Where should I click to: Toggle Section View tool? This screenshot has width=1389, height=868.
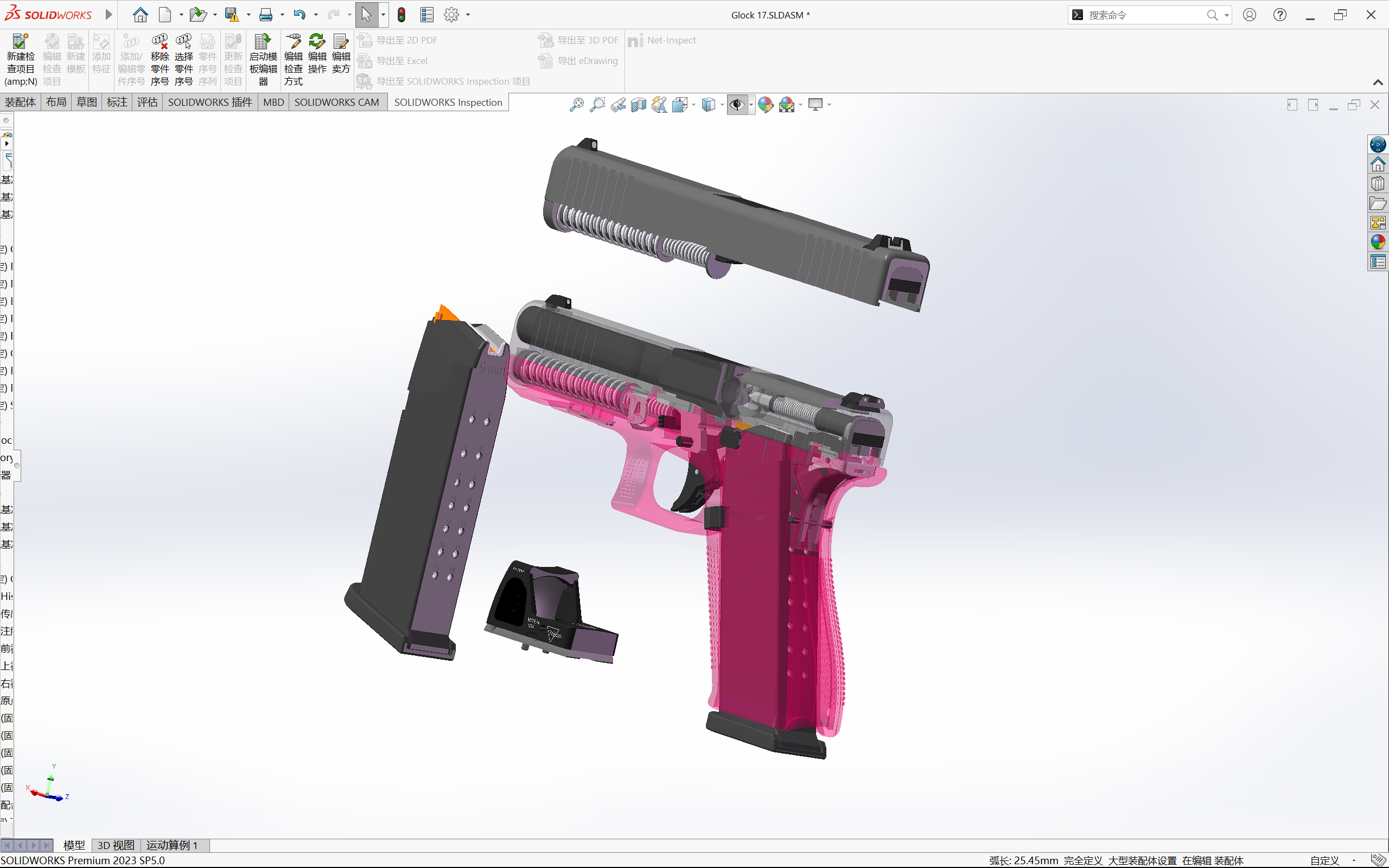pos(638,105)
